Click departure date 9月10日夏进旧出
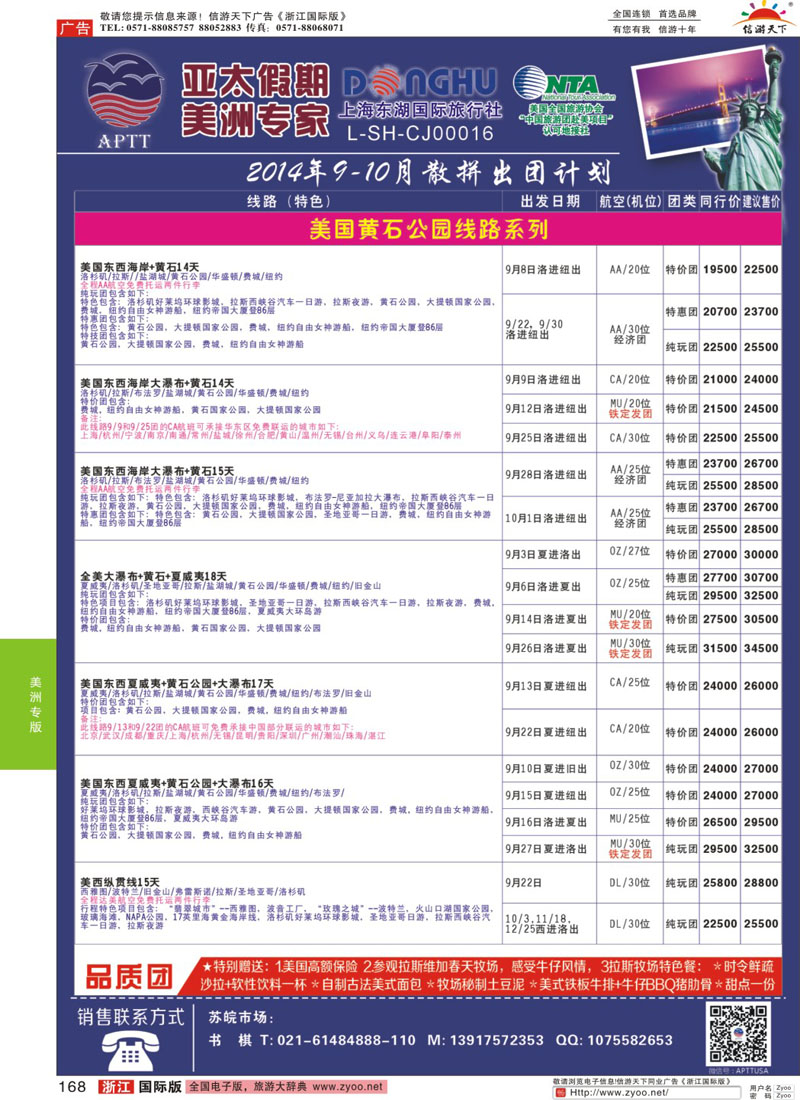800x1100 pixels. [546, 769]
